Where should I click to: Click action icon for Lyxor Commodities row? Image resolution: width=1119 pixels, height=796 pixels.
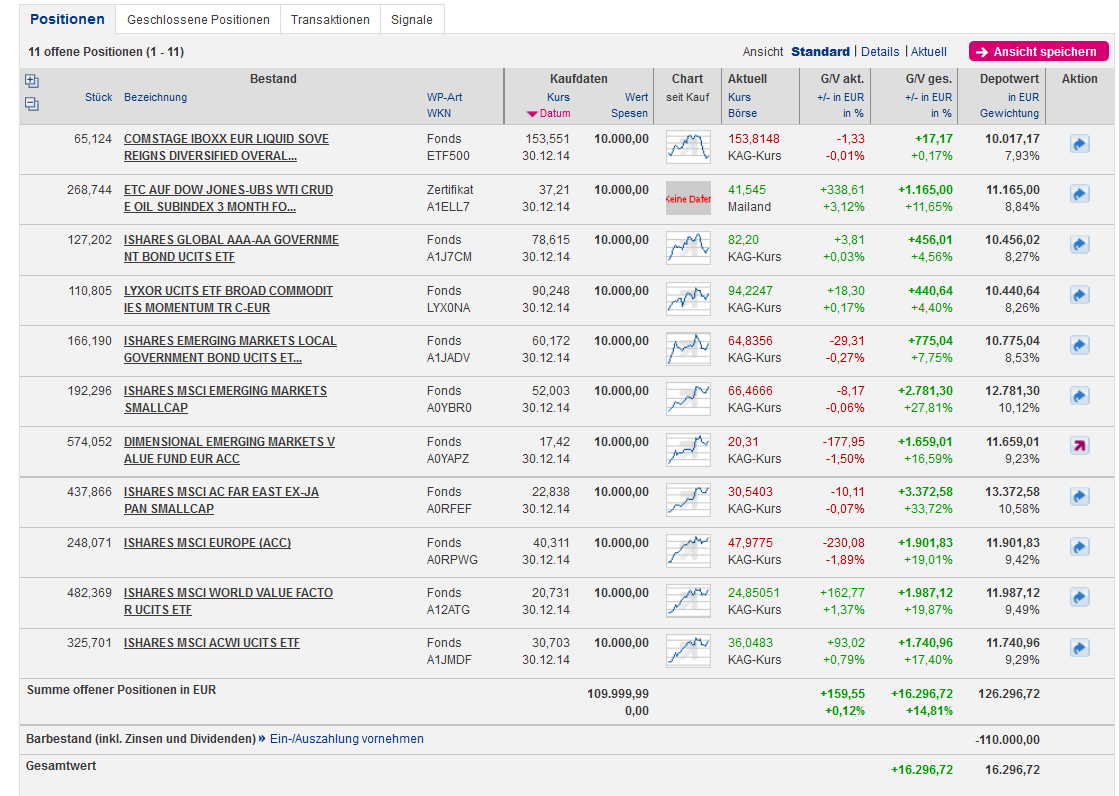(1079, 295)
